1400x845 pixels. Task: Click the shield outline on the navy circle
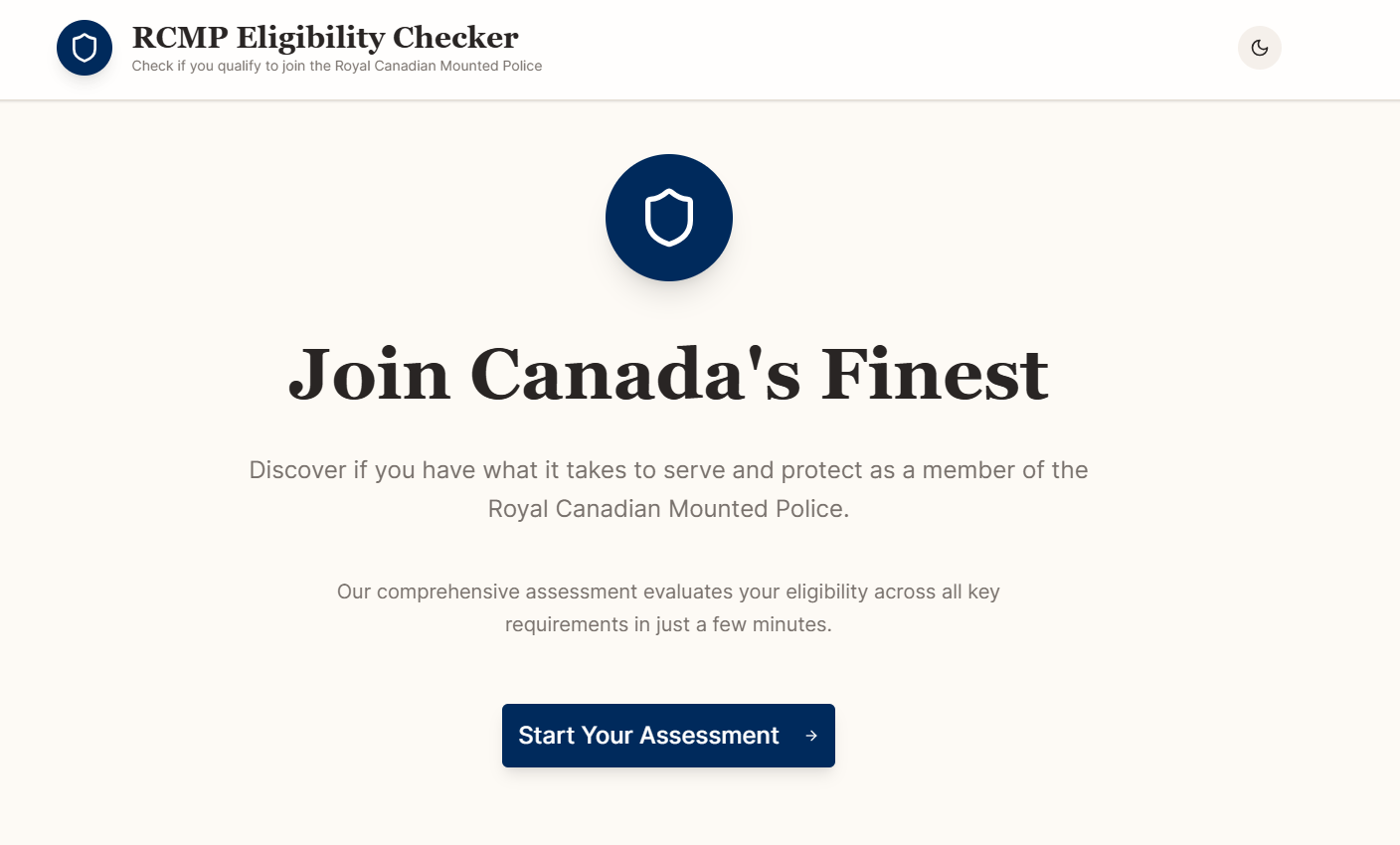pyautogui.click(x=669, y=217)
